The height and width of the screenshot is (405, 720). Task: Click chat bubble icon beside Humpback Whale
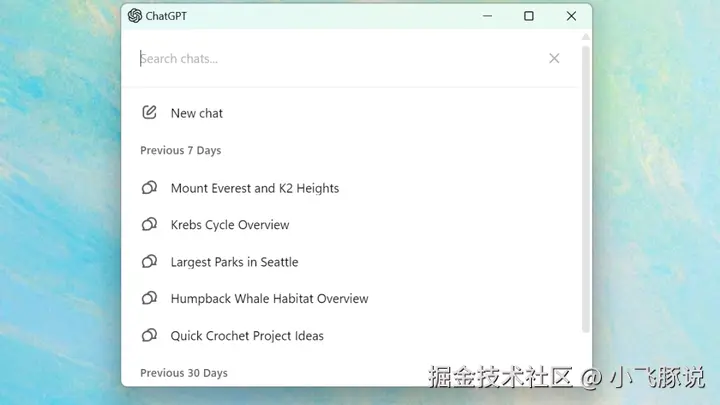[149, 298]
